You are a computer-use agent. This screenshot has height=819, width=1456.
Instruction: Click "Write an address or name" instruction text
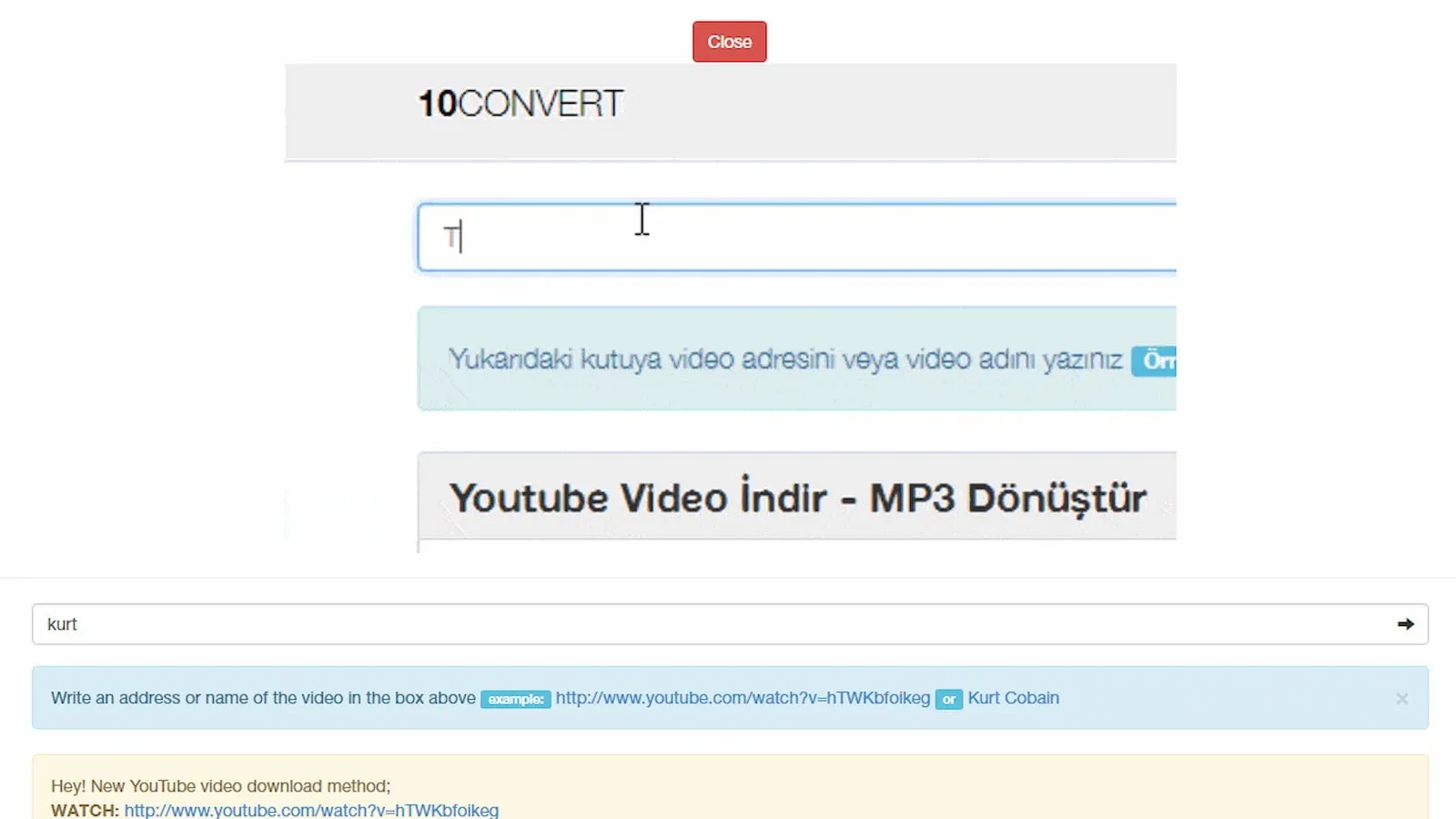(x=263, y=698)
